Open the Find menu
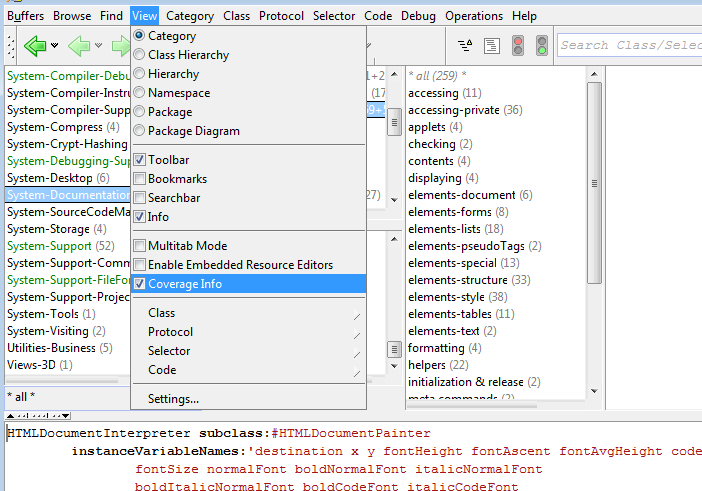The height and width of the screenshot is (491, 702). 111,16
